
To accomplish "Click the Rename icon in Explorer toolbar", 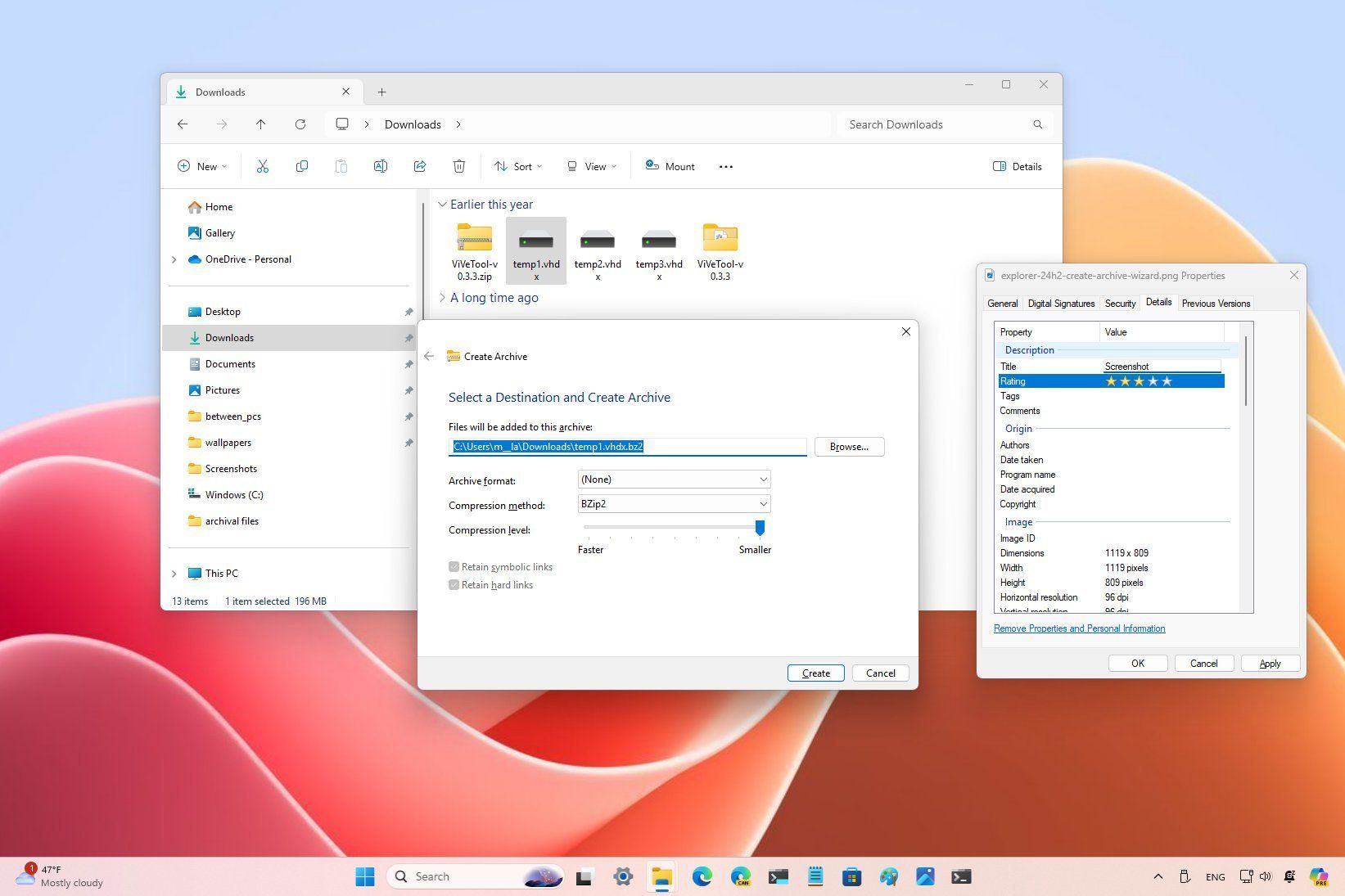I will click(380, 166).
